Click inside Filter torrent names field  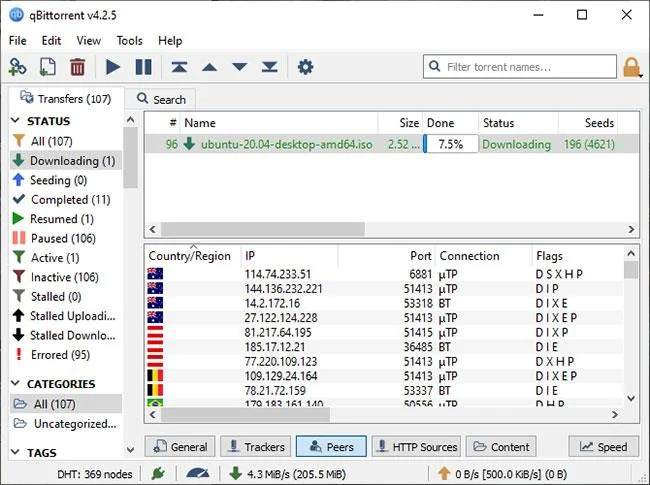pos(520,67)
